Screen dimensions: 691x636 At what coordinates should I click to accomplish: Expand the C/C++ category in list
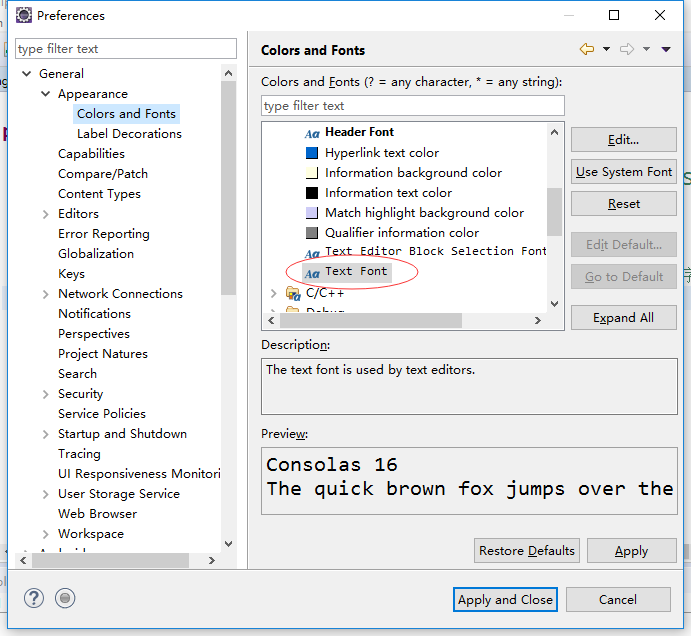click(x=274, y=293)
